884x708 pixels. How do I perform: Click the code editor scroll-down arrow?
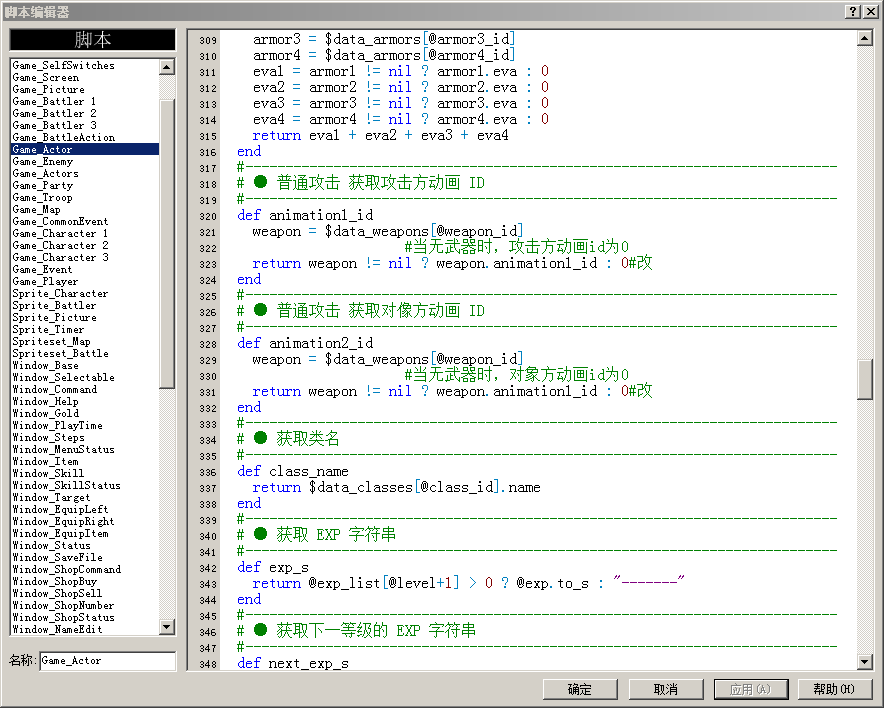coord(864,661)
